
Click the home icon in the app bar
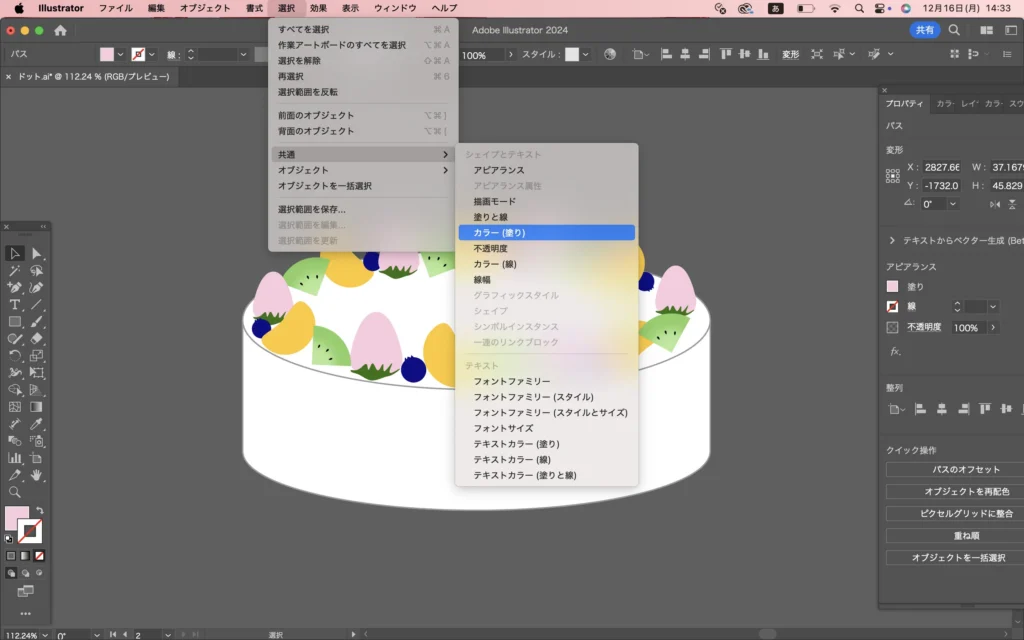point(60,31)
